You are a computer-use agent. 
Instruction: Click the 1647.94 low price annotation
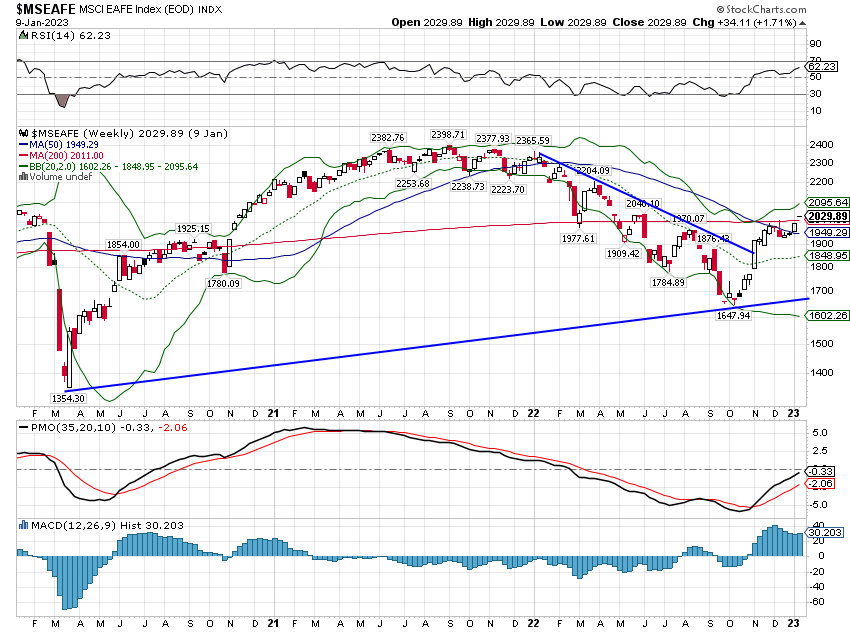(x=733, y=315)
